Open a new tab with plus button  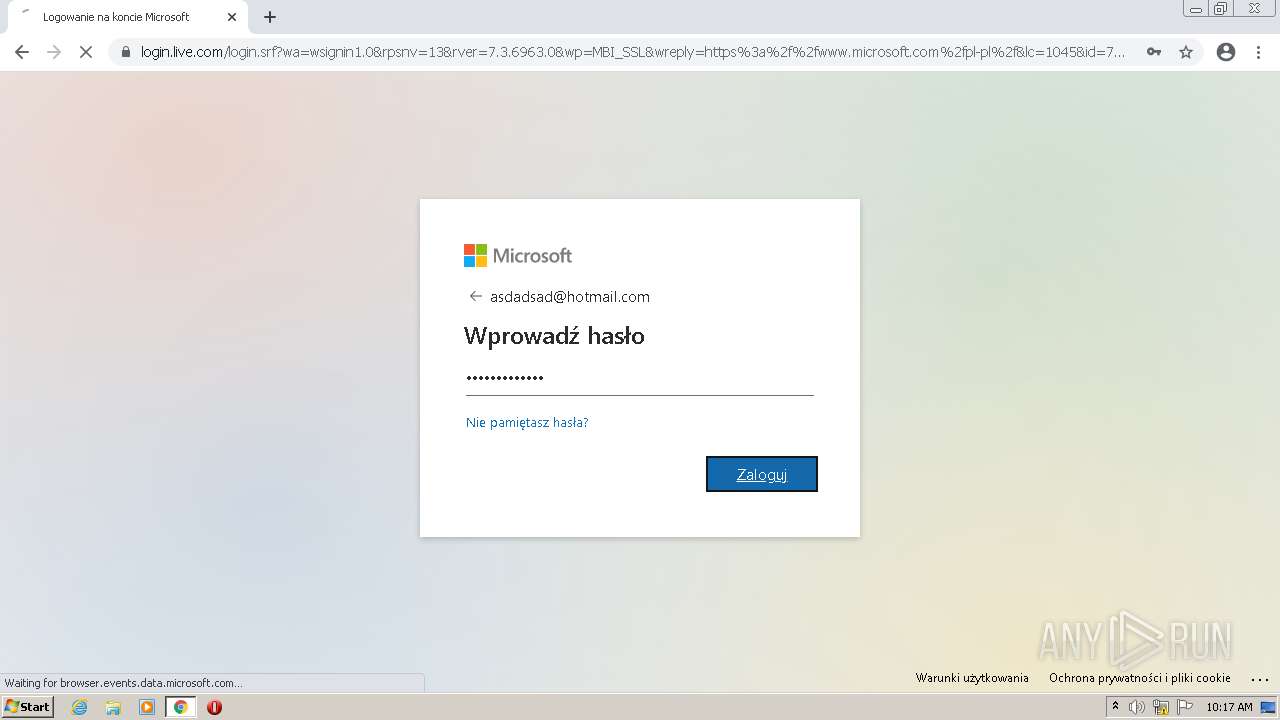(270, 17)
